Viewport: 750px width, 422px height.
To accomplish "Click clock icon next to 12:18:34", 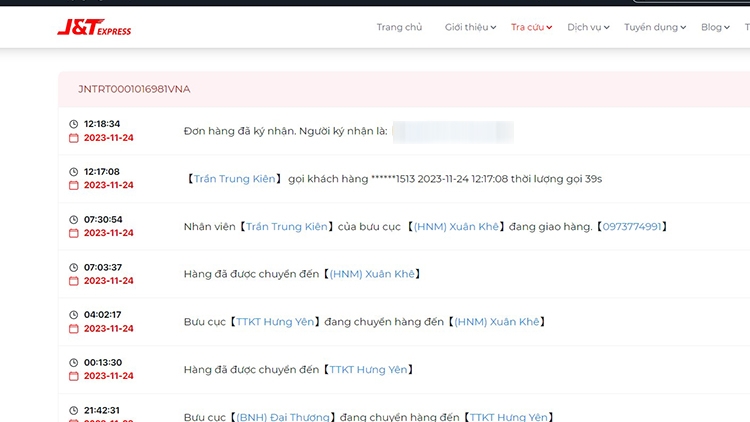I will pyautogui.click(x=74, y=124).
